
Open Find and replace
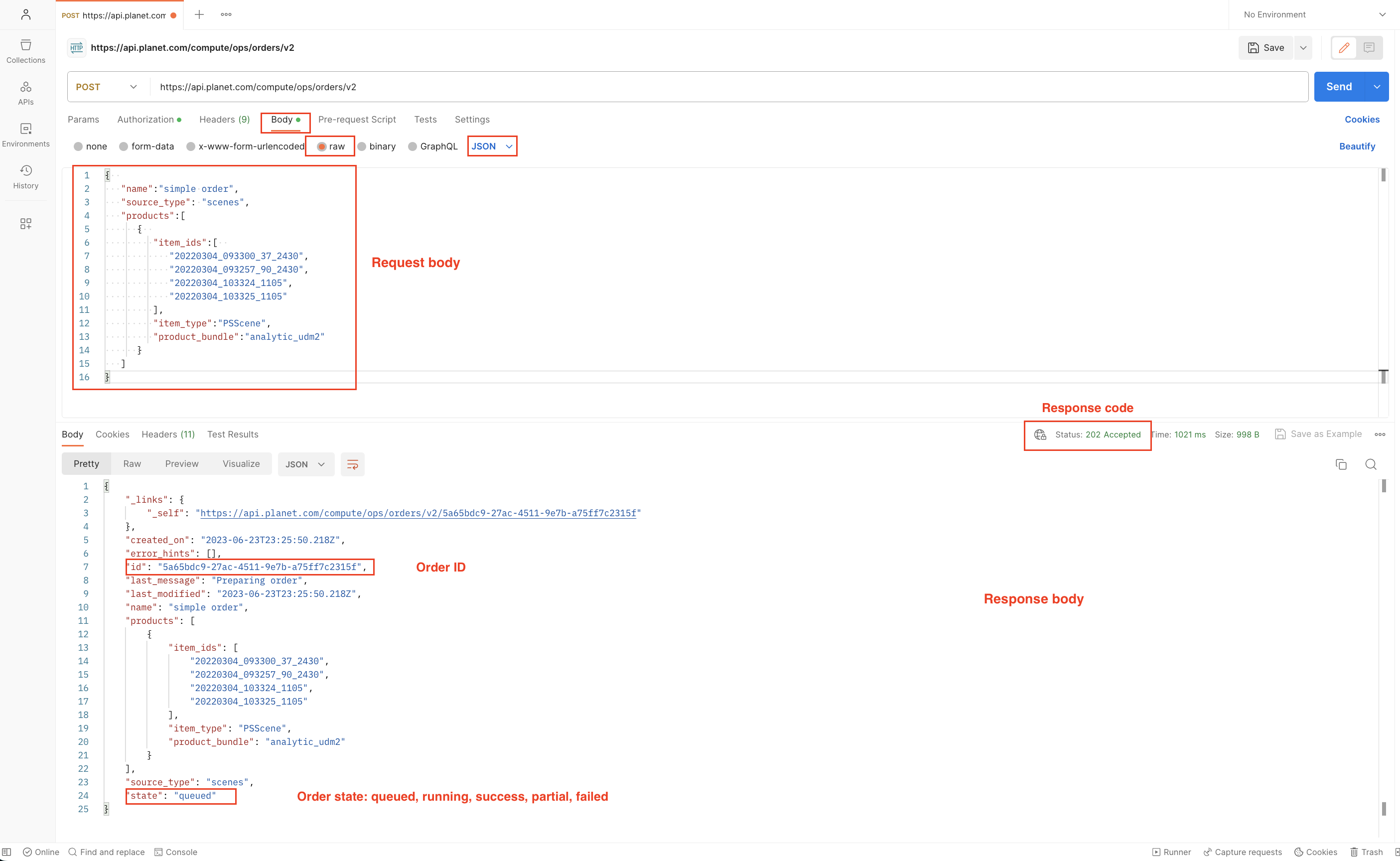coord(107,852)
